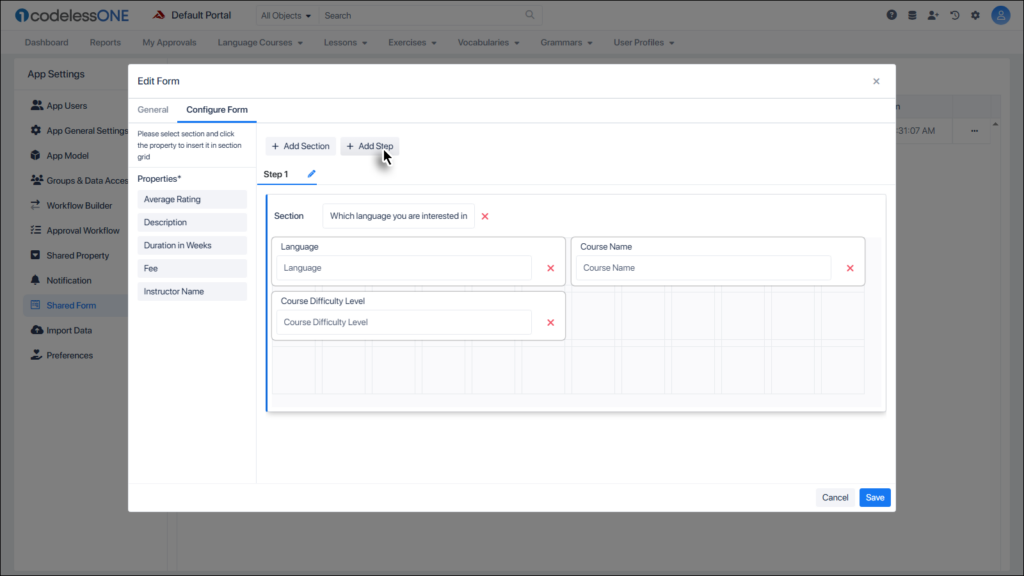Insert the Average Rating property

pos(192,199)
